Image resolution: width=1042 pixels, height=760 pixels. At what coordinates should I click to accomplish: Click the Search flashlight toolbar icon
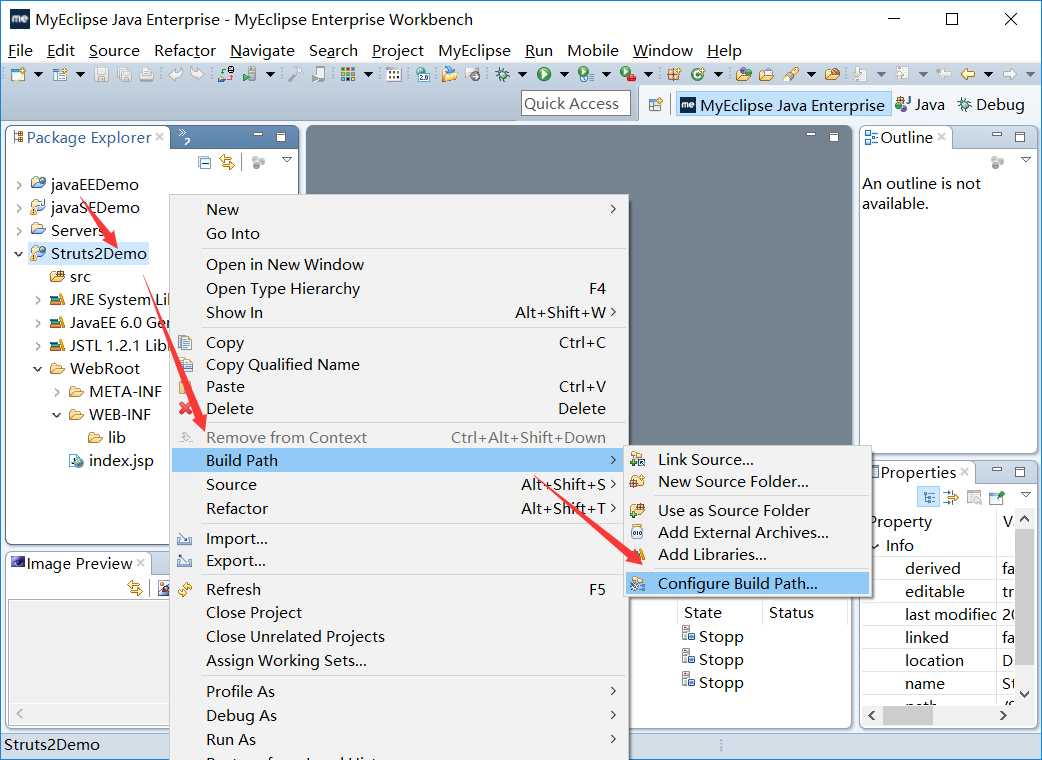(x=790, y=74)
